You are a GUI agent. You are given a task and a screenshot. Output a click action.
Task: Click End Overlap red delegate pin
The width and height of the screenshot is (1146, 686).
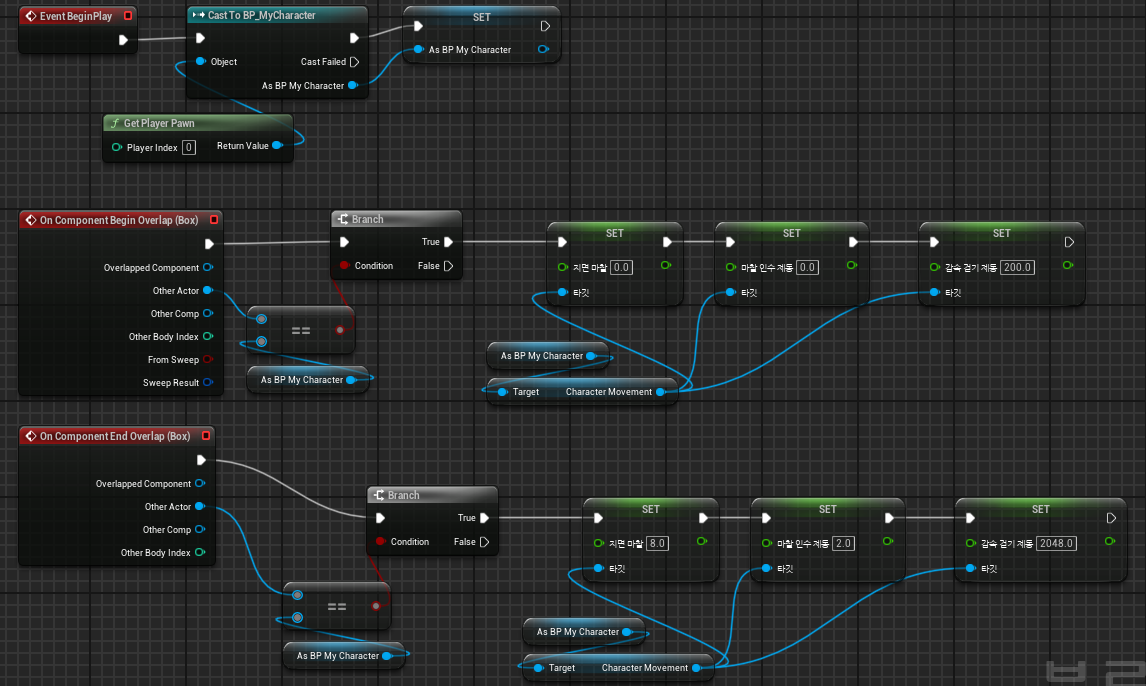point(206,436)
